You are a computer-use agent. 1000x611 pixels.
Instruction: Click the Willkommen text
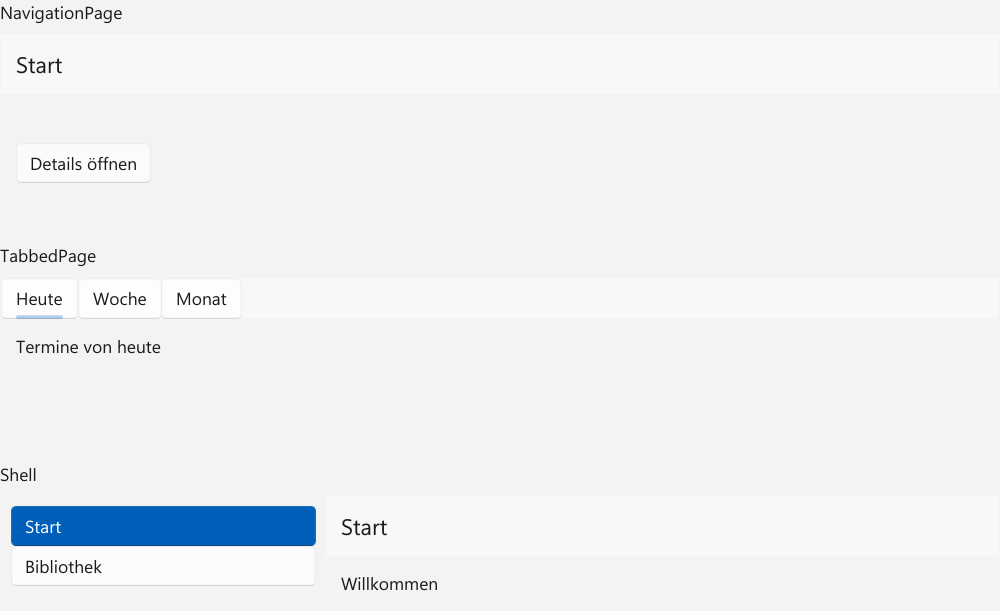point(390,584)
